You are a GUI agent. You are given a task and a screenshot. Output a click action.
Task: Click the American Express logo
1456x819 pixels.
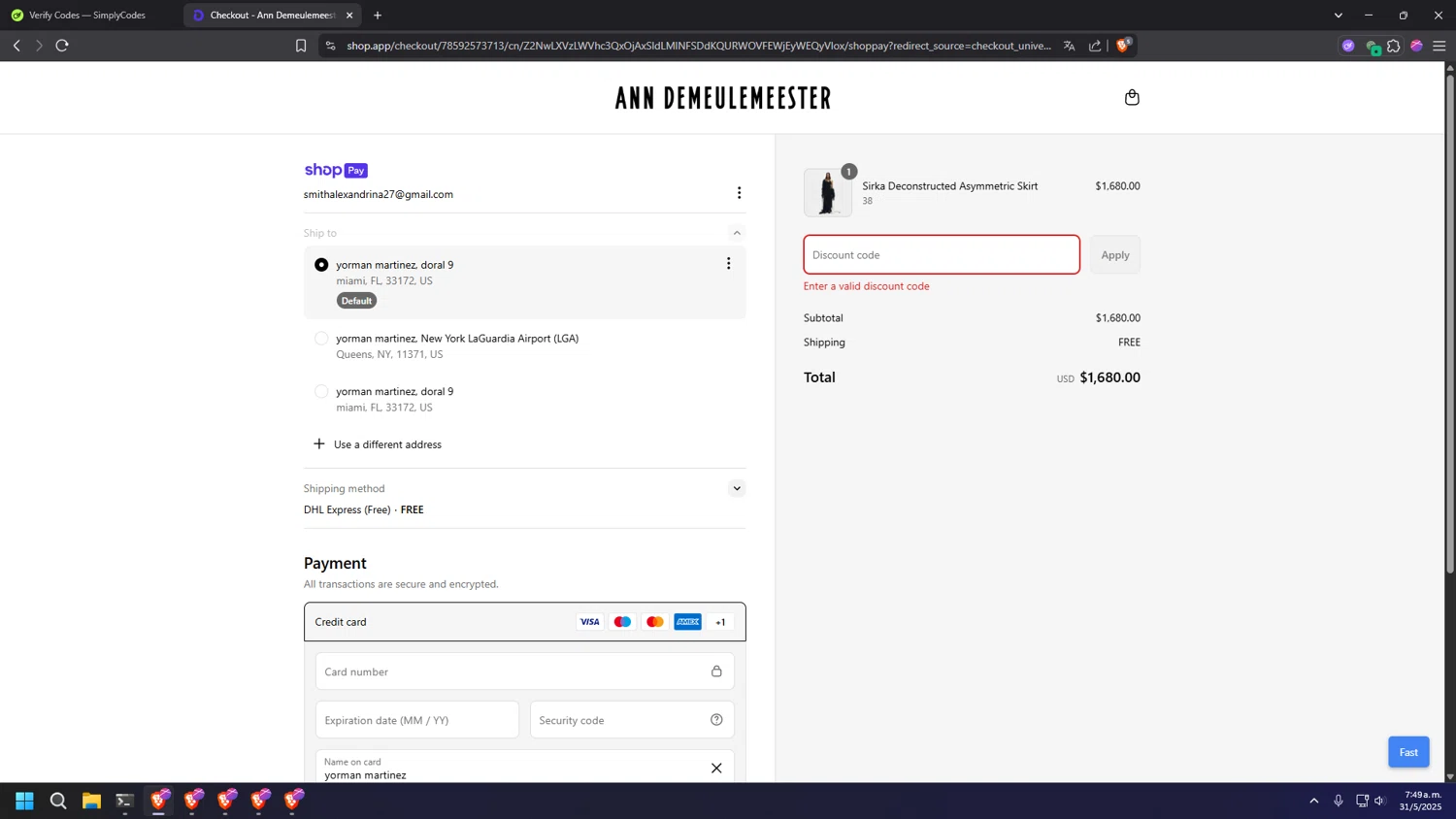(687, 622)
